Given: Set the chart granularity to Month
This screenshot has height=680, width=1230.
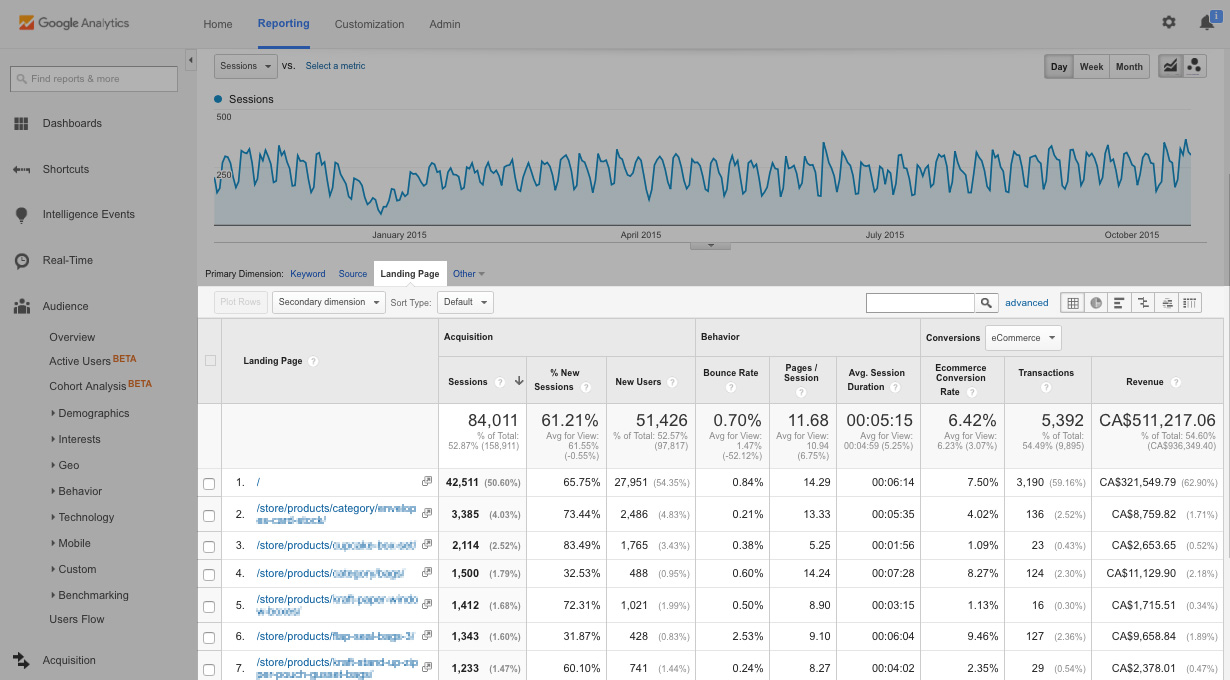Looking at the screenshot, I should (x=1129, y=67).
